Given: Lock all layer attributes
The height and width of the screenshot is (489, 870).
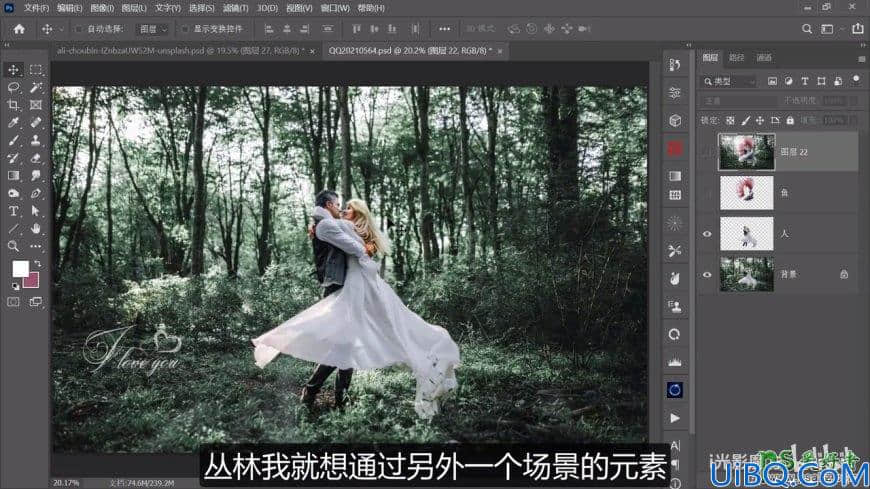Looking at the screenshot, I should coord(790,120).
